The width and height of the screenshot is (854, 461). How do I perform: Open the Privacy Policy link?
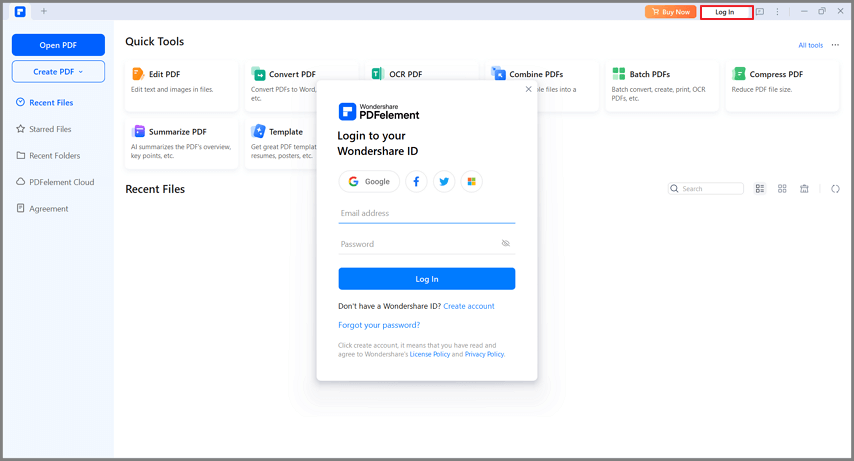[484, 354]
